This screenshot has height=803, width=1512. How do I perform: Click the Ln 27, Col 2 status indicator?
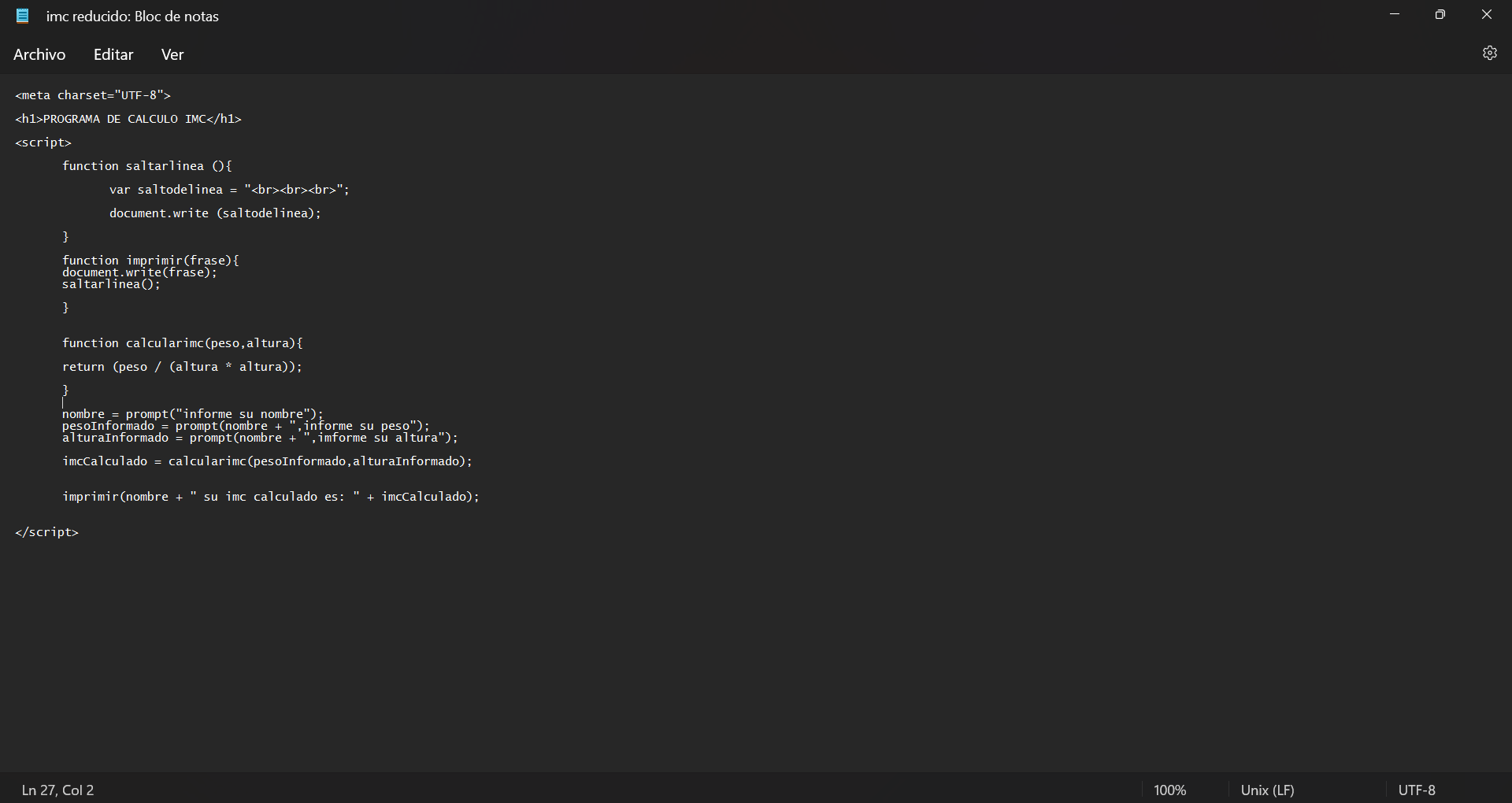pyautogui.click(x=58, y=790)
